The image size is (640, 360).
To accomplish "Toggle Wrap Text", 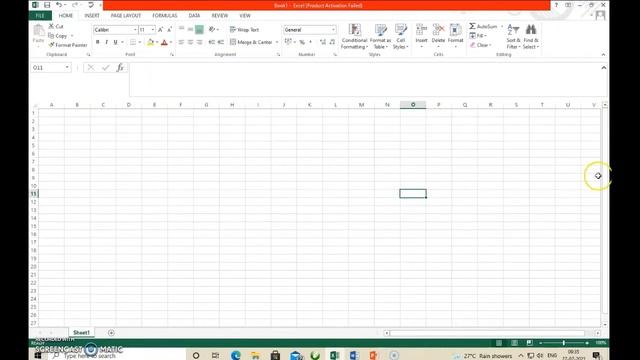I will [244, 30].
